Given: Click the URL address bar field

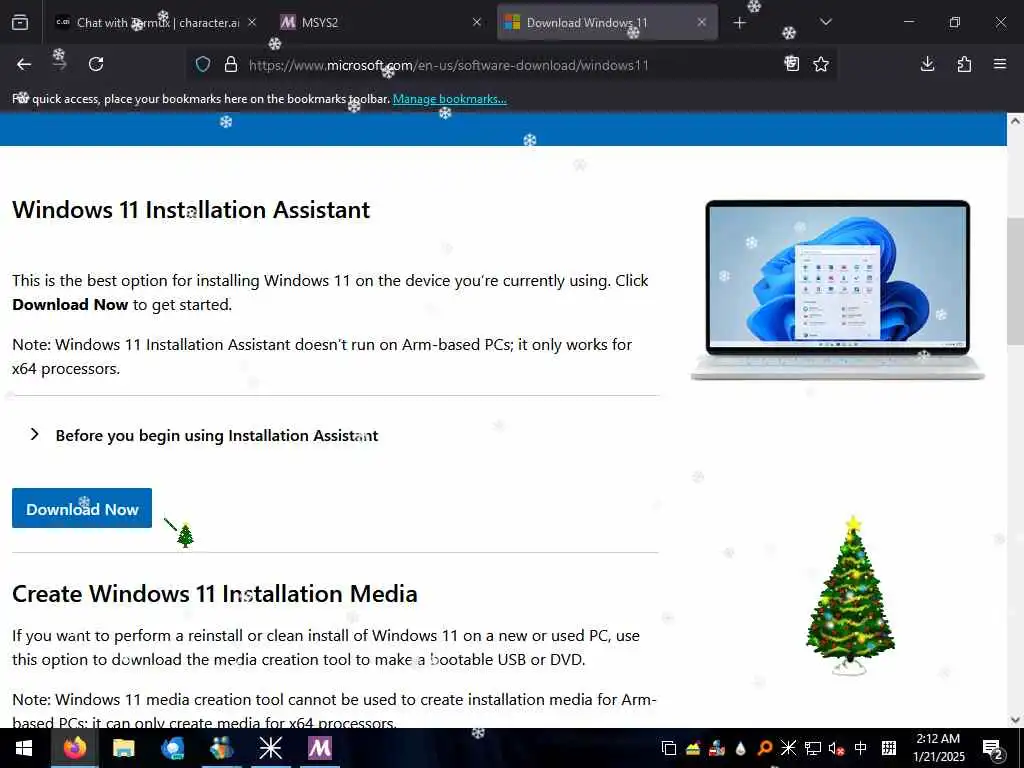Looking at the screenshot, I should [509, 65].
